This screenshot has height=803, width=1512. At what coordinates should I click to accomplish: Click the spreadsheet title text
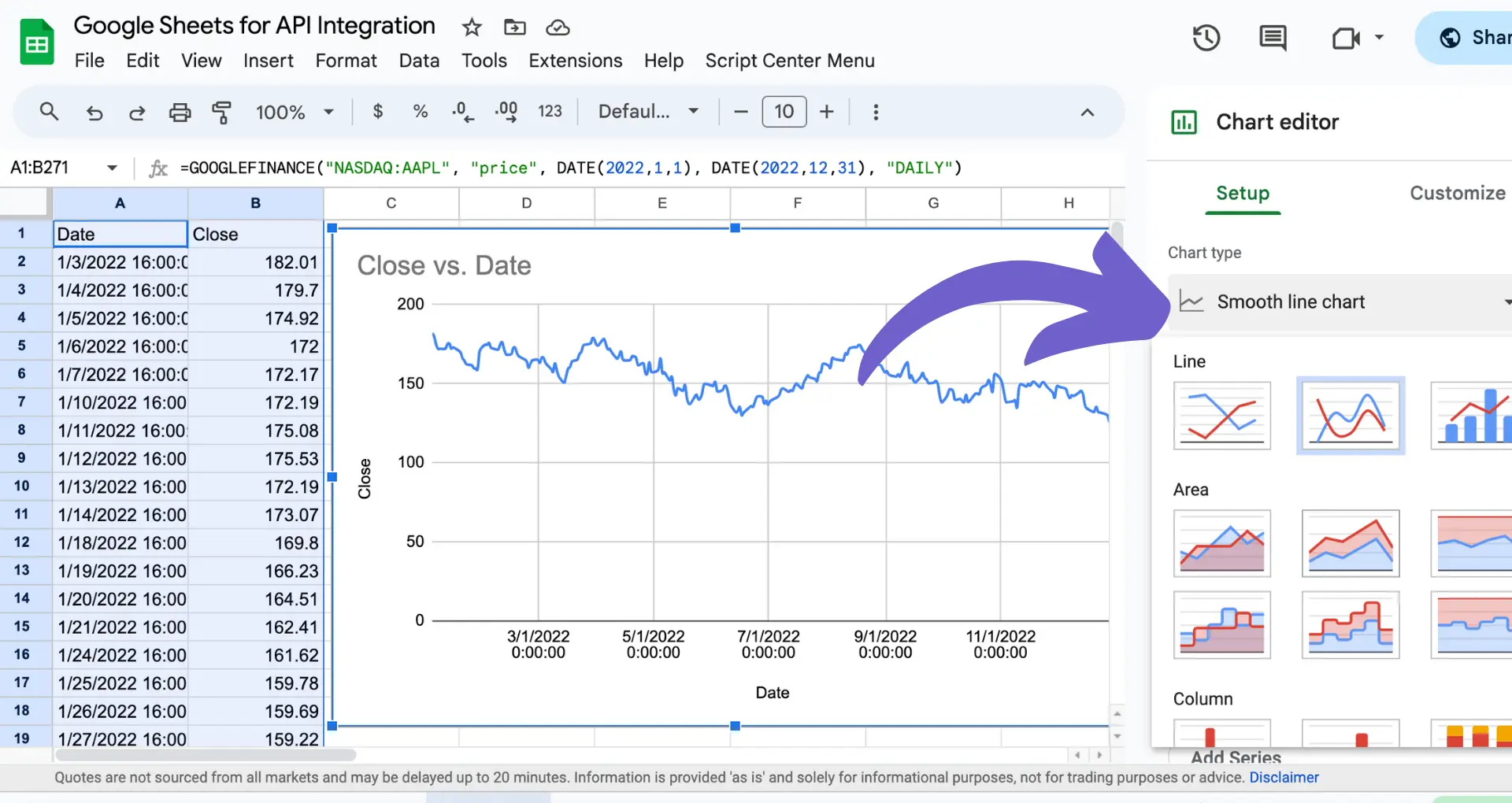[x=254, y=25]
